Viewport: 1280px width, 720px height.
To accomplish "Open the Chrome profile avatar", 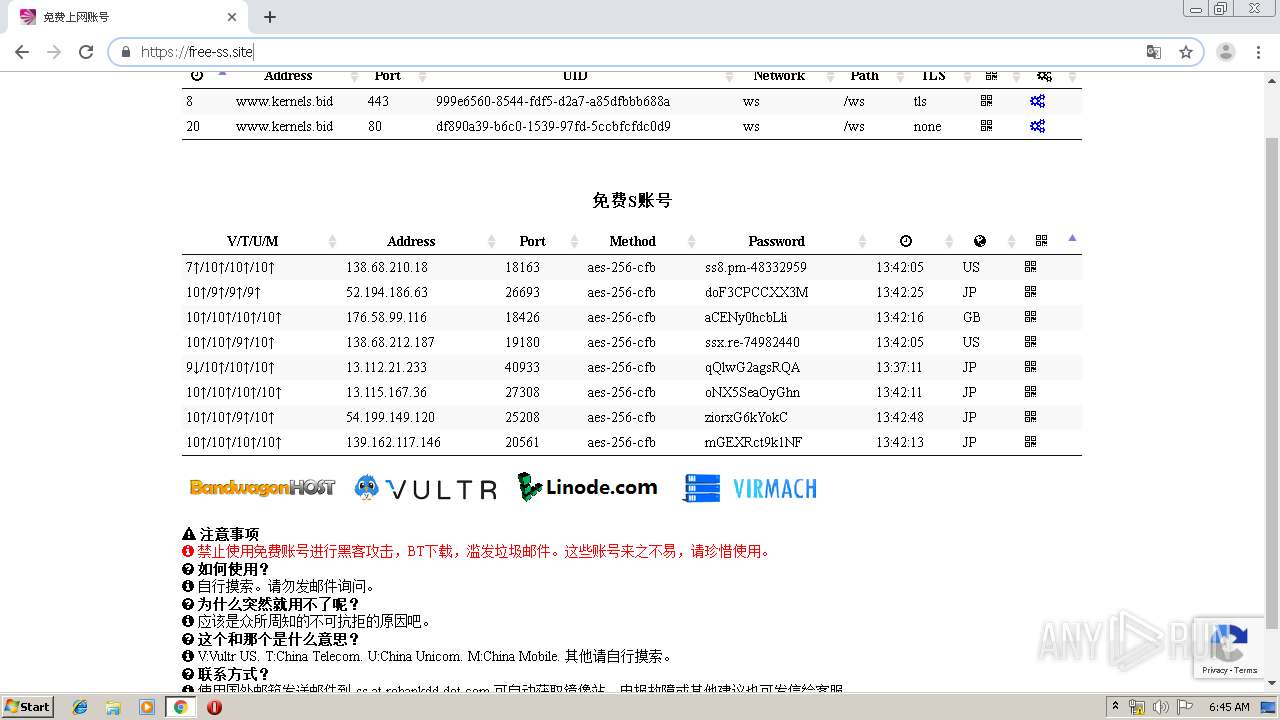I will pos(1225,52).
